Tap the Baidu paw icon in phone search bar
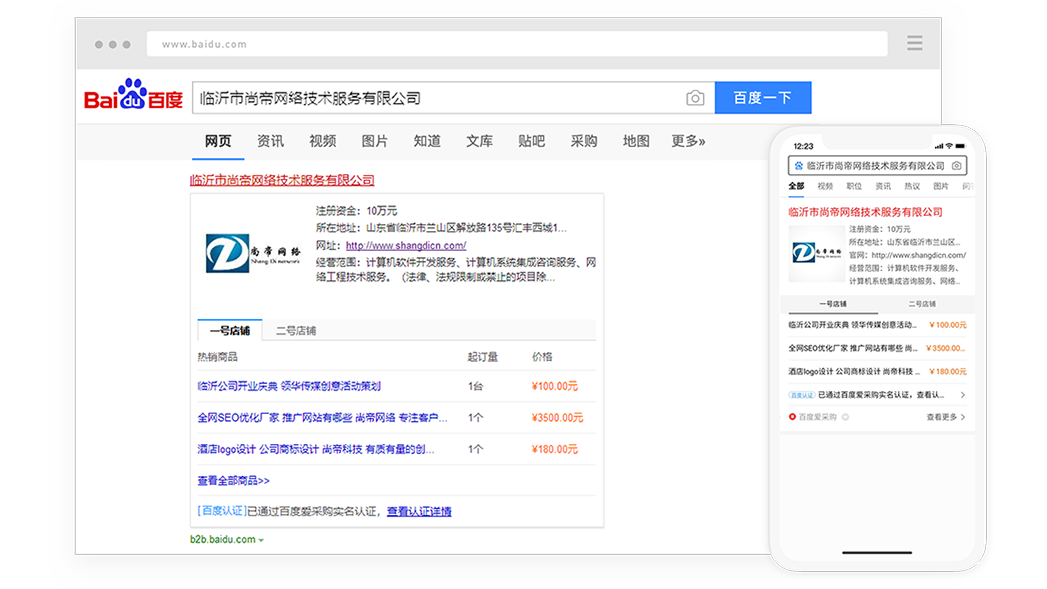Viewport: 1047px width, 589px height. point(798,166)
